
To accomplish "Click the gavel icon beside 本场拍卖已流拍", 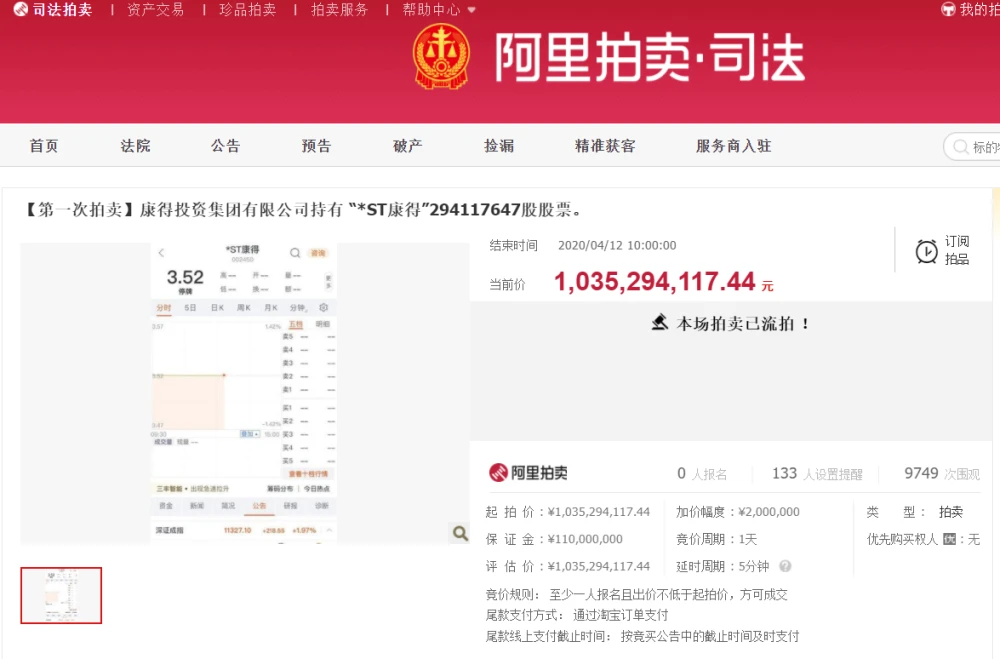I will pos(659,322).
